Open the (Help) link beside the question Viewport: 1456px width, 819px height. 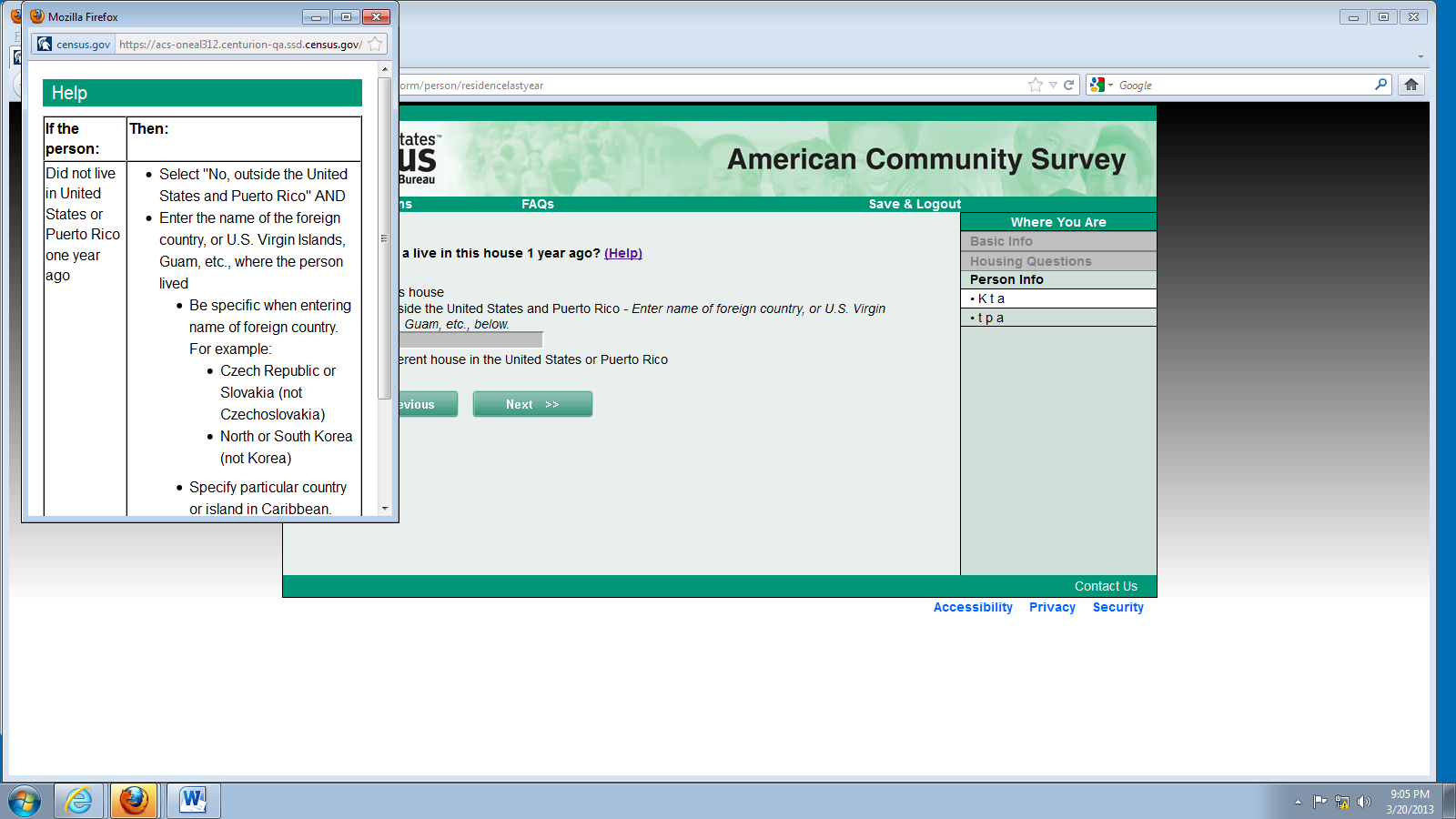pos(622,253)
